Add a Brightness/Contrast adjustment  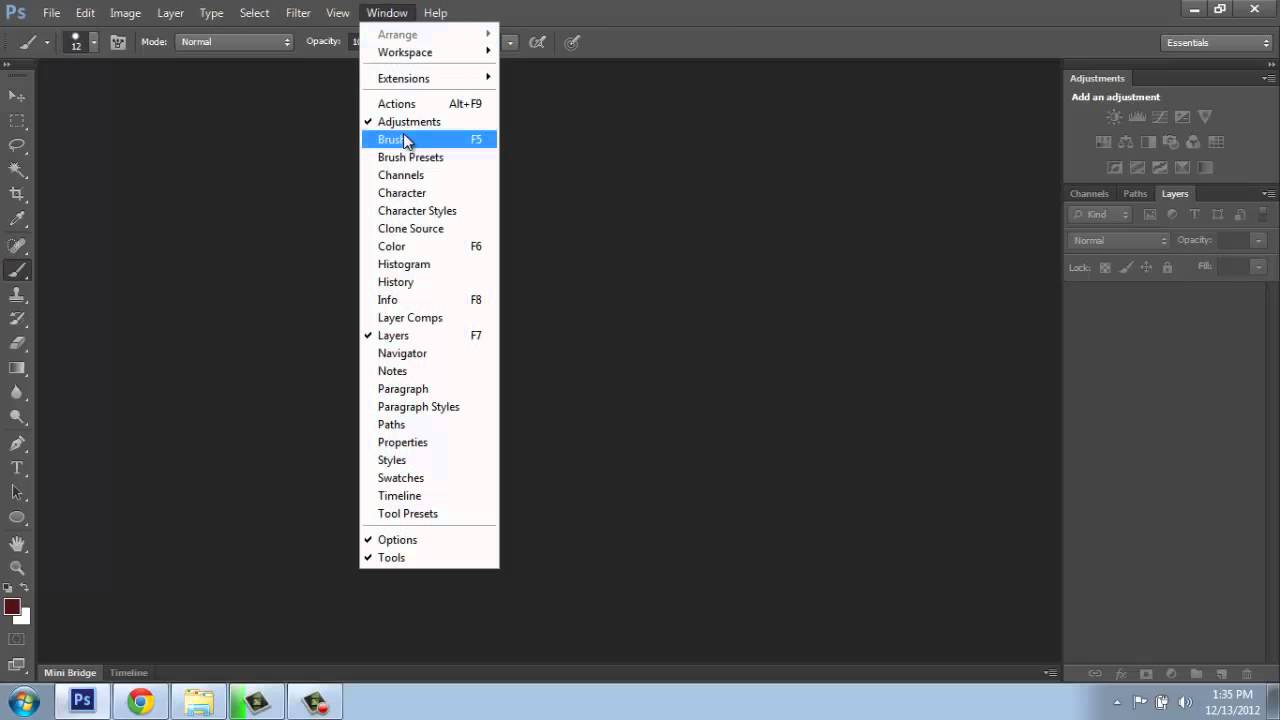pyautogui.click(x=1114, y=117)
